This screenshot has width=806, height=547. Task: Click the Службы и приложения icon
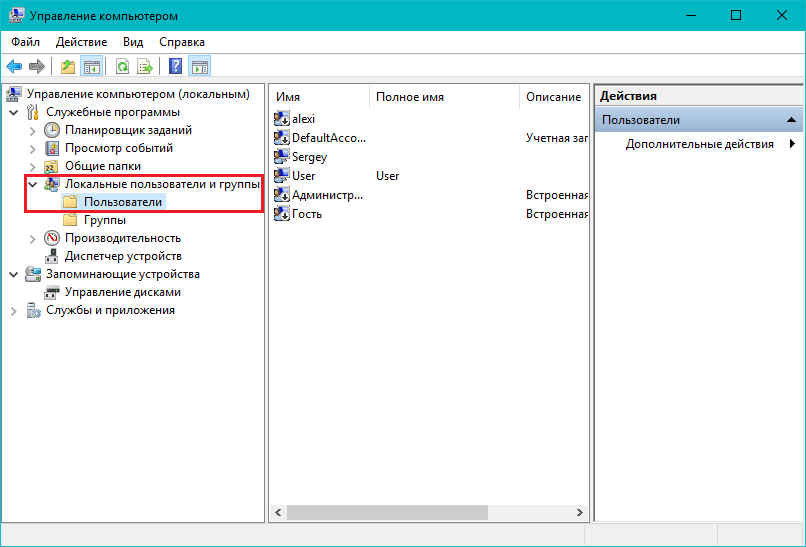click(x=33, y=310)
